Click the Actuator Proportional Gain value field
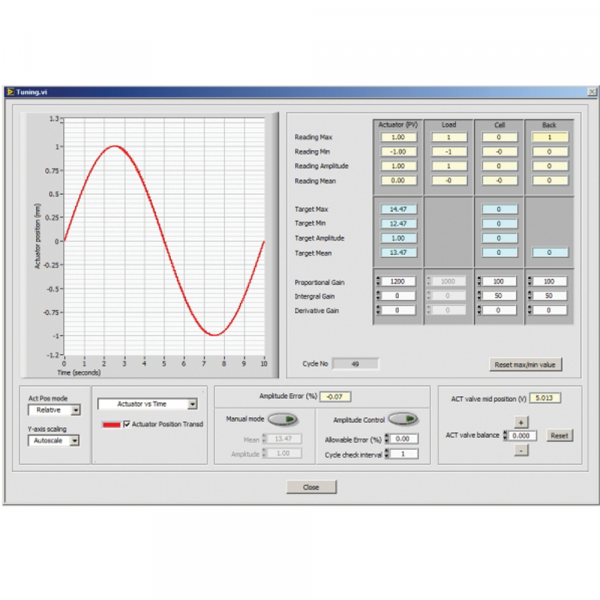This screenshot has width=600, height=600. click(398, 282)
